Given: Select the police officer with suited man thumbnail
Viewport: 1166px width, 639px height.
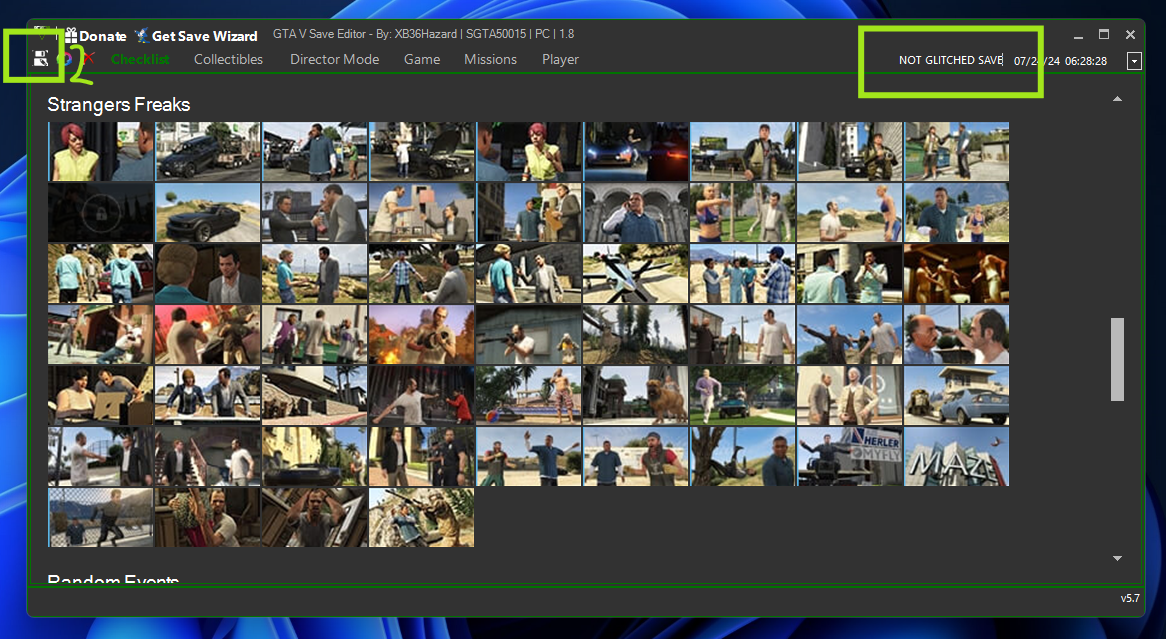Looking at the screenshot, I should 422,457.
